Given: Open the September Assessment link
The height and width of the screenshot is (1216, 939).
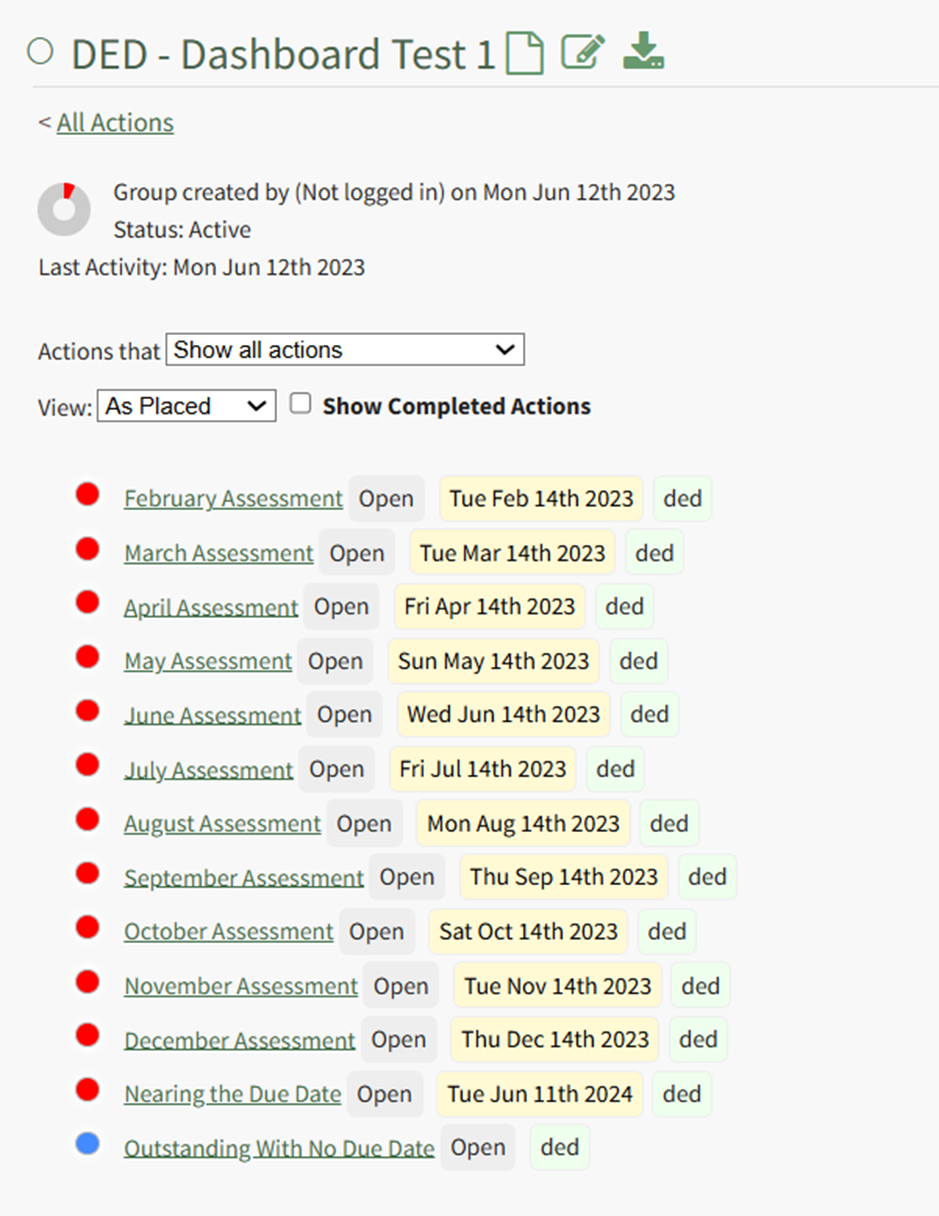Looking at the screenshot, I should [244, 878].
